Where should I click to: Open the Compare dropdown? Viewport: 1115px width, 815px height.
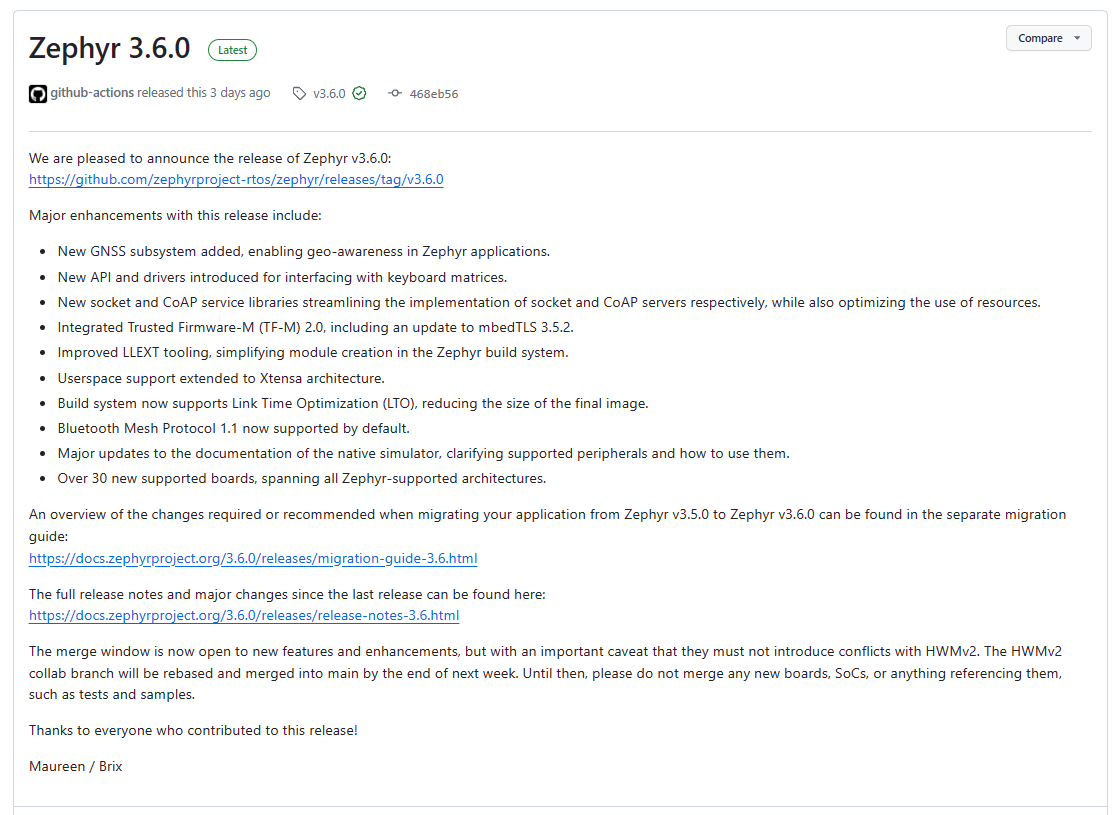tap(1048, 38)
